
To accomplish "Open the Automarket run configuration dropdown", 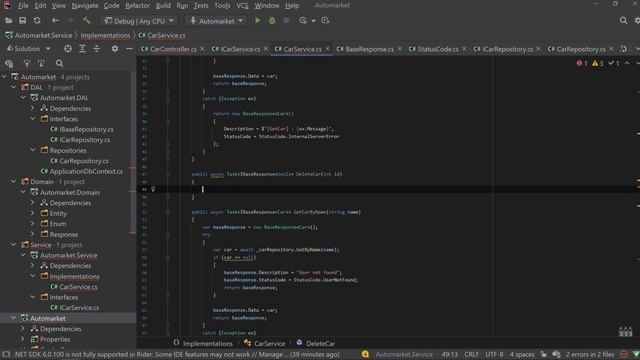I will point(216,21).
